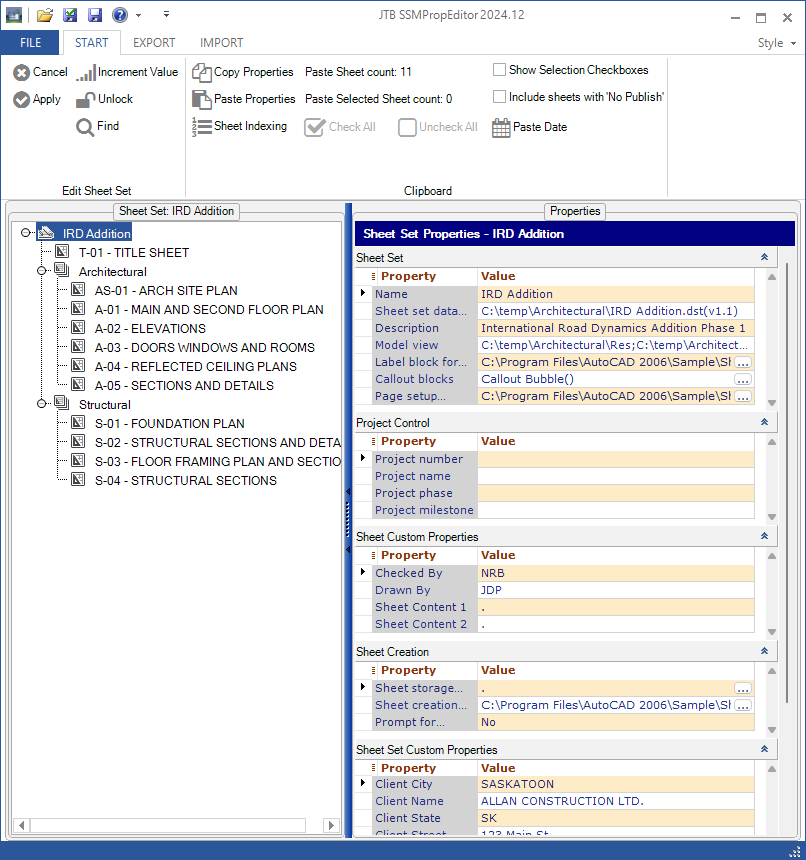Open Sheet Indexing tool
This screenshot has height=860, width=806.
pyautogui.click(x=201, y=126)
